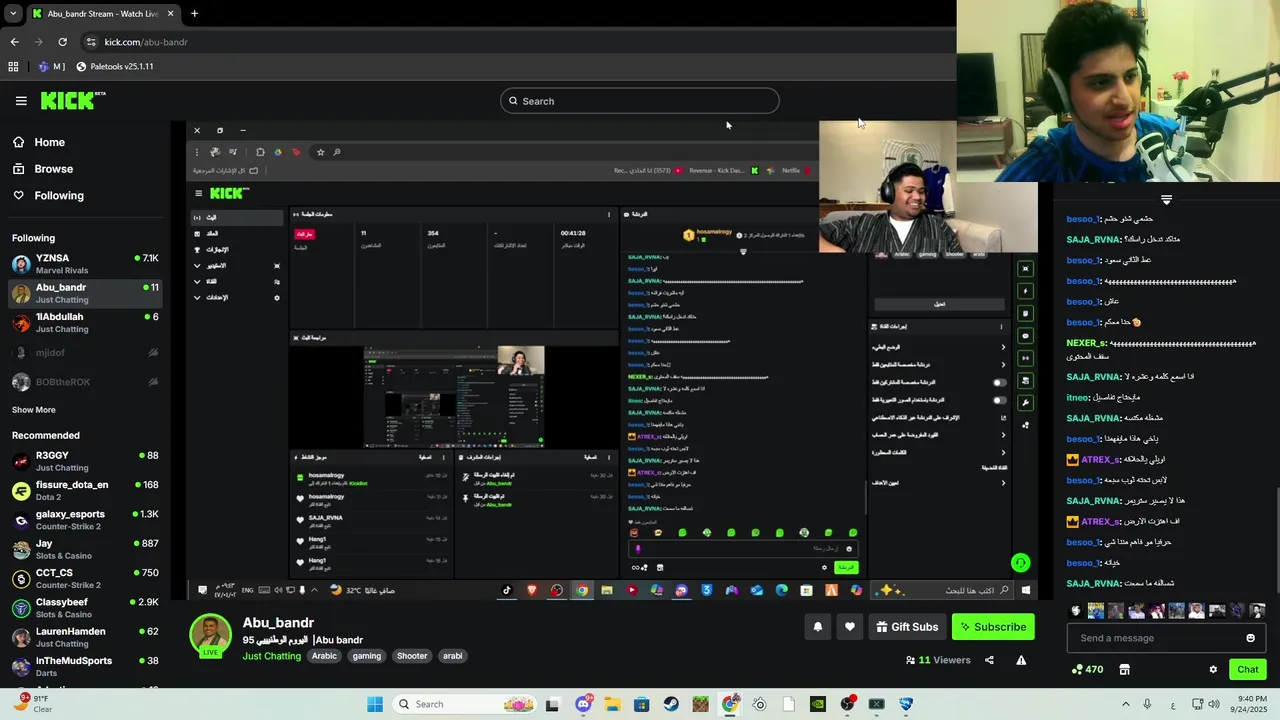This screenshot has width=1280, height=720.
Task: Open CCT_CS recommended channel
Action: [x=85, y=578]
